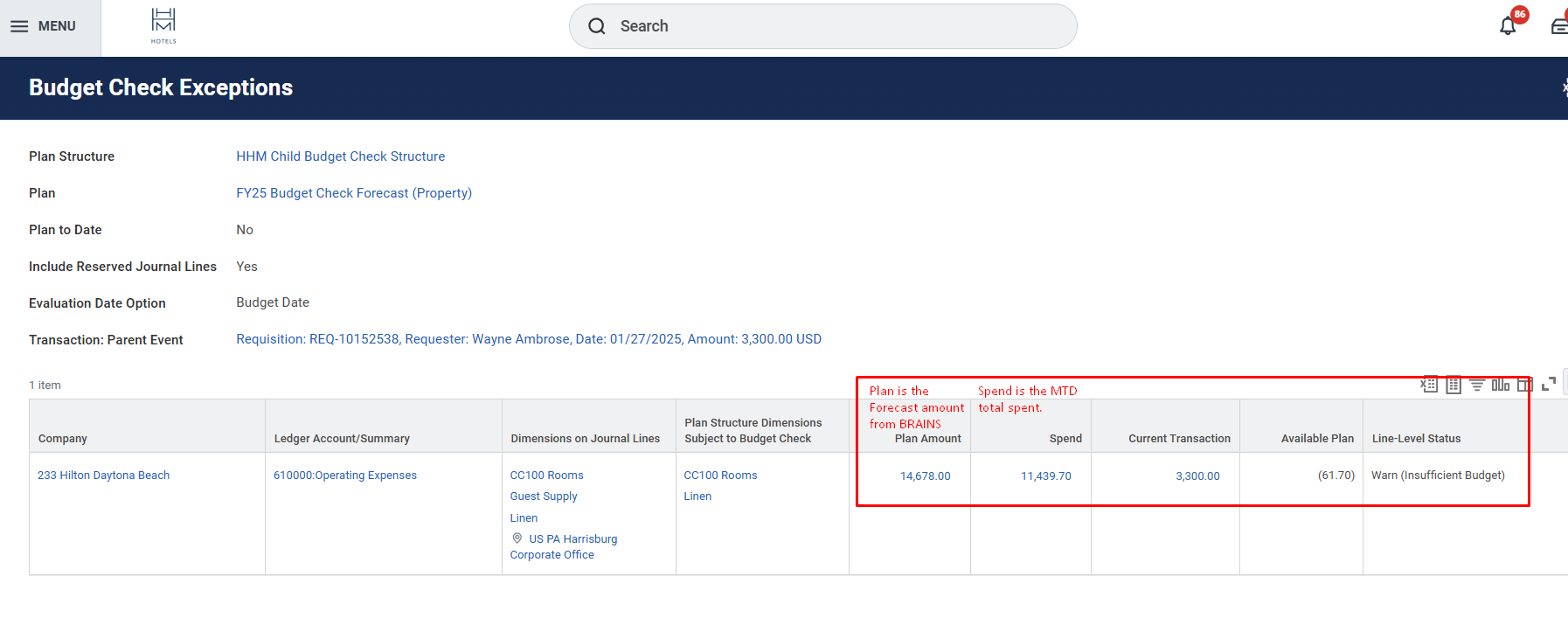Screen dimensions: 1568x618
Task: Click the Guest Supply dimension link
Action: 544,496
